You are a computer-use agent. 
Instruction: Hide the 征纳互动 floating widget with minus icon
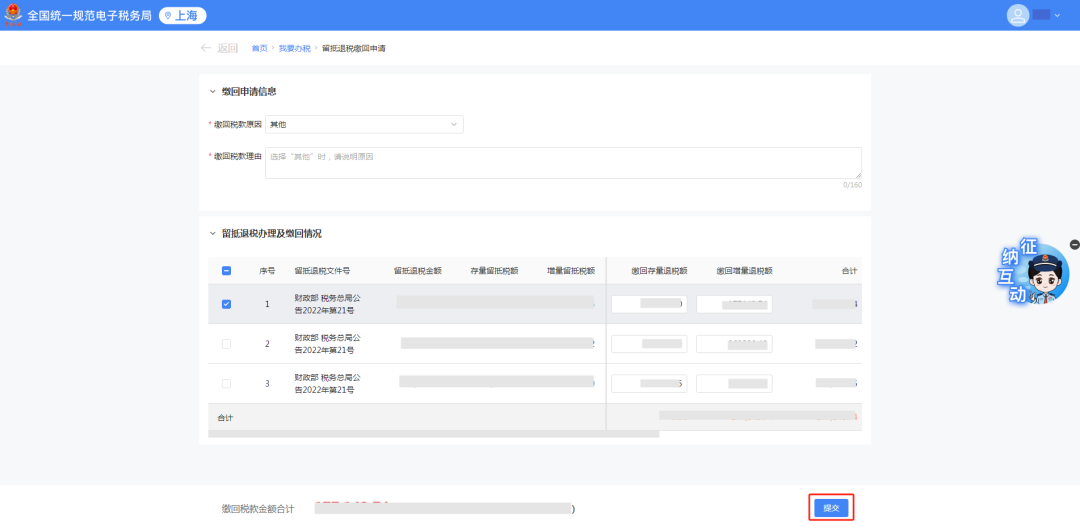[1074, 244]
